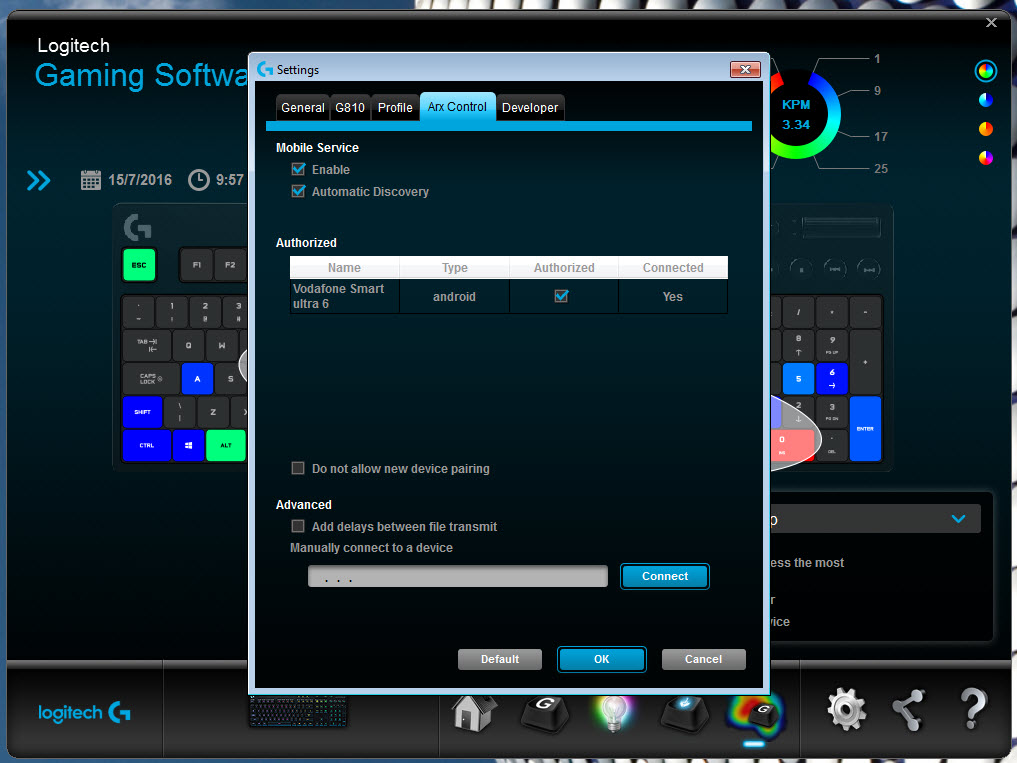Click the Windows key on keyboard image
The height and width of the screenshot is (763, 1017).
pyautogui.click(x=188, y=445)
